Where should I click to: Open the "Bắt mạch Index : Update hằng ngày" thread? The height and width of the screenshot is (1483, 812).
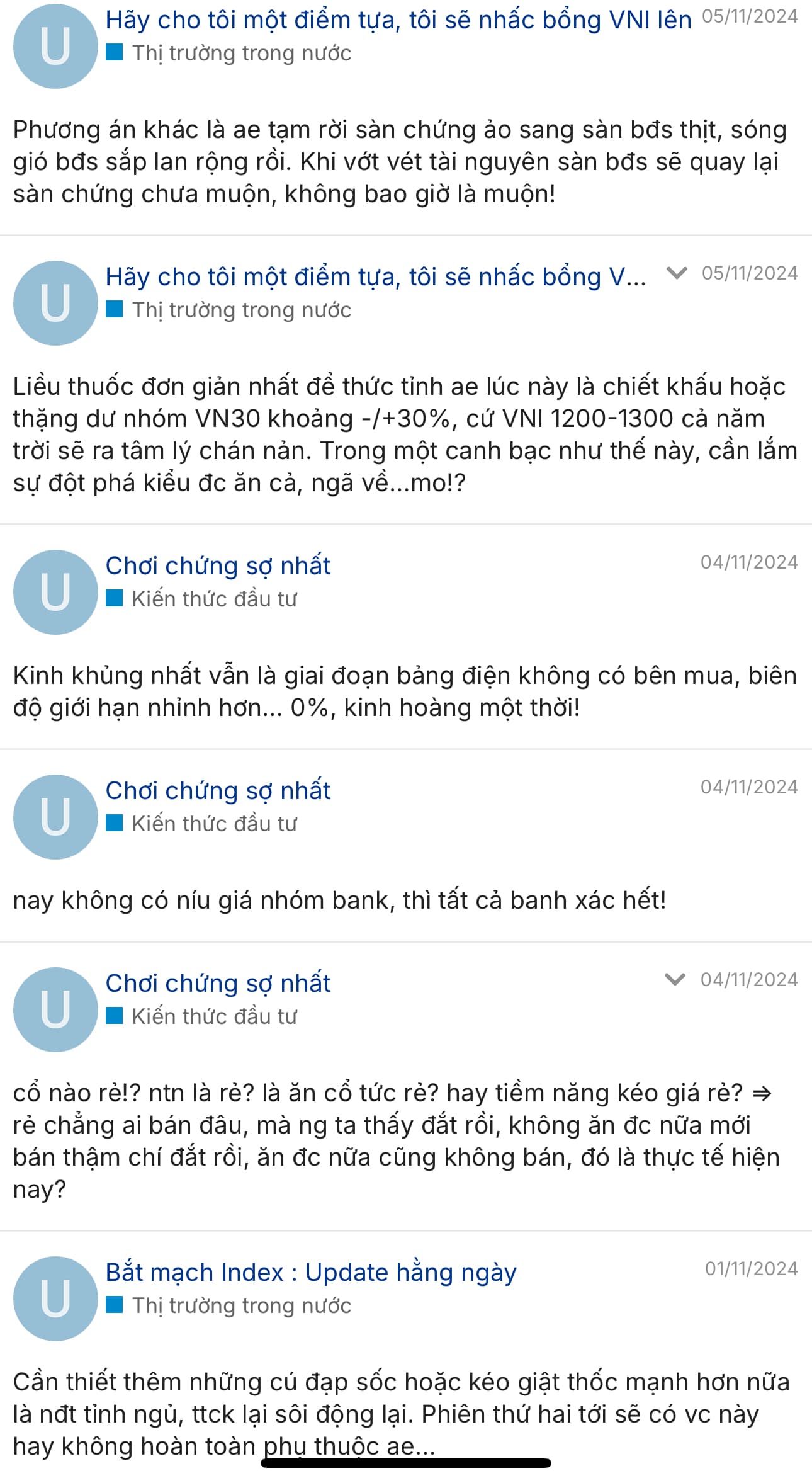(x=311, y=1272)
